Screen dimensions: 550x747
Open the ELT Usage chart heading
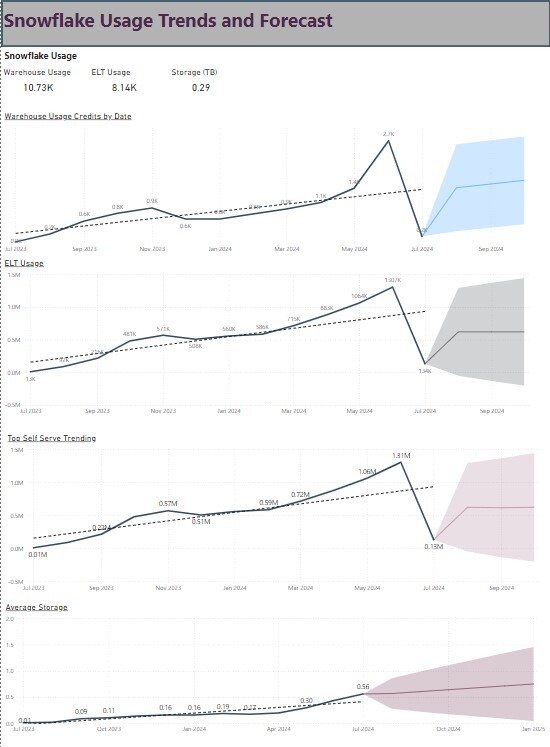[x=24, y=263]
